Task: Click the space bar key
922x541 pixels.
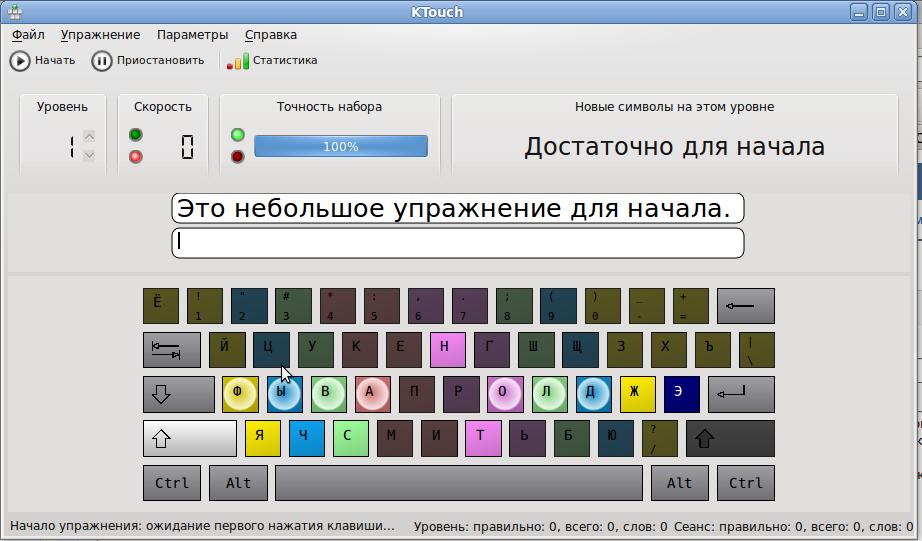Action: pyautogui.click(x=459, y=483)
